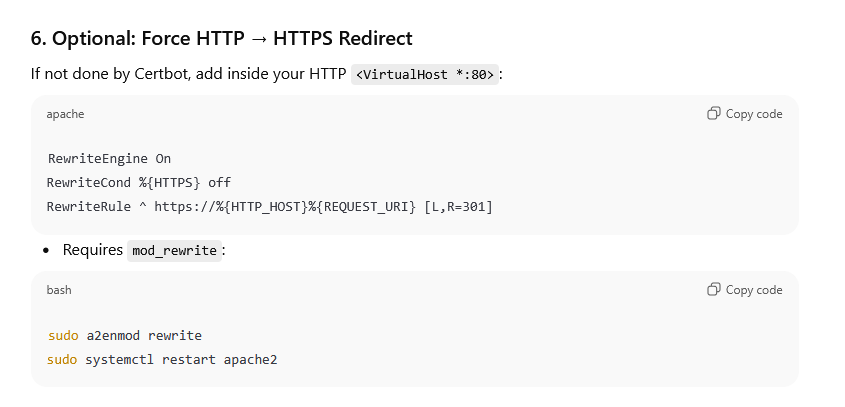Viewport: 845px width, 407px height.
Task: Click the [L,R=301] flags in RewriteRule
Action: tap(458, 206)
